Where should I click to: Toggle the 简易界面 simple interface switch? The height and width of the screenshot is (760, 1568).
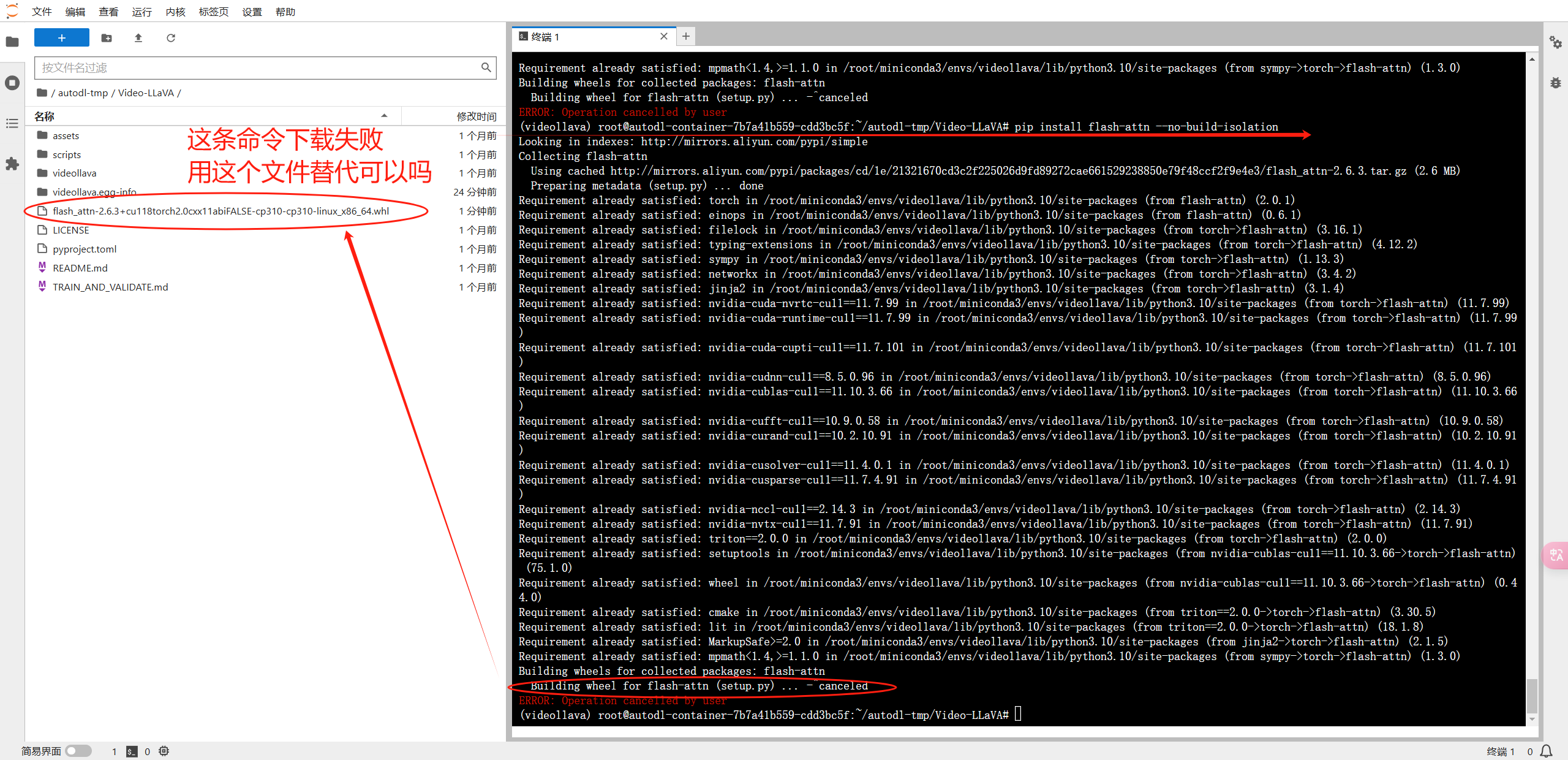pos(78,751)
